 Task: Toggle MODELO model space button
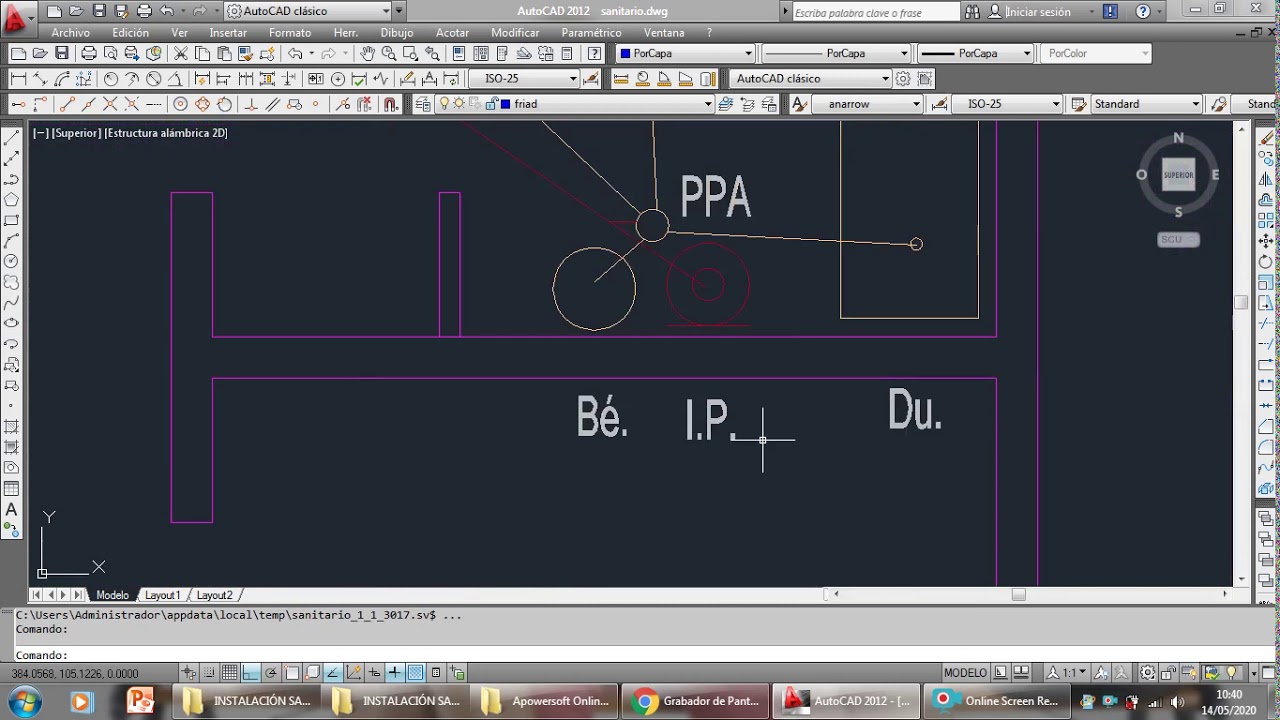click(x=965, y=673)
